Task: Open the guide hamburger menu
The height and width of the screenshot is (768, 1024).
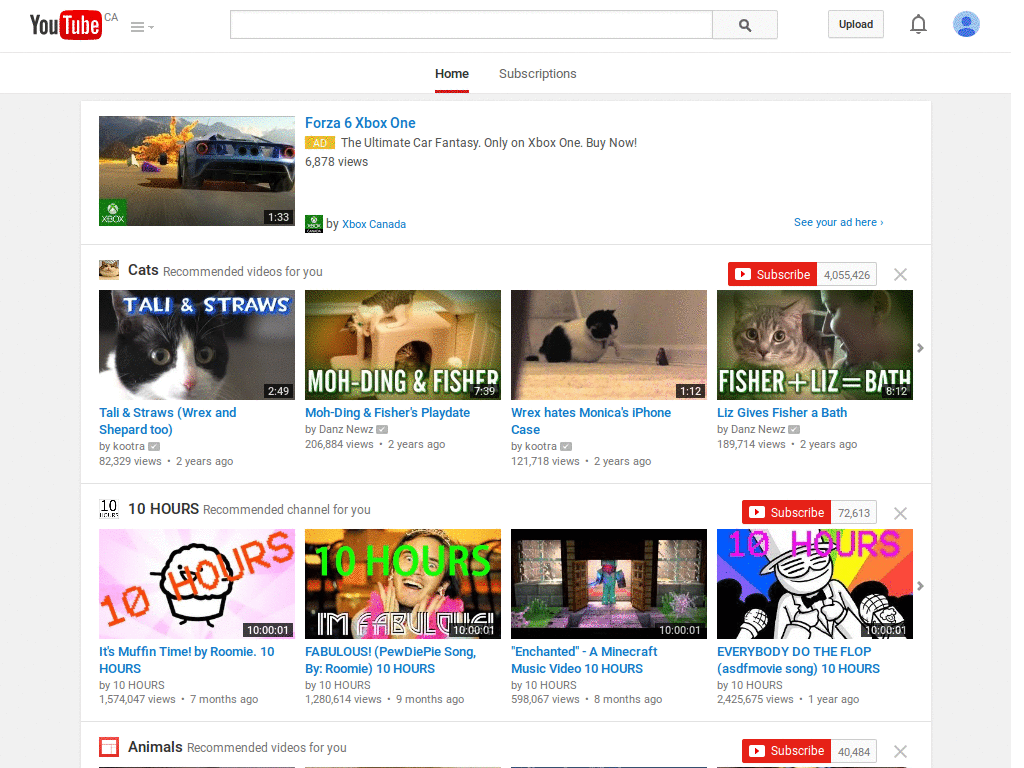Action: 142,27
